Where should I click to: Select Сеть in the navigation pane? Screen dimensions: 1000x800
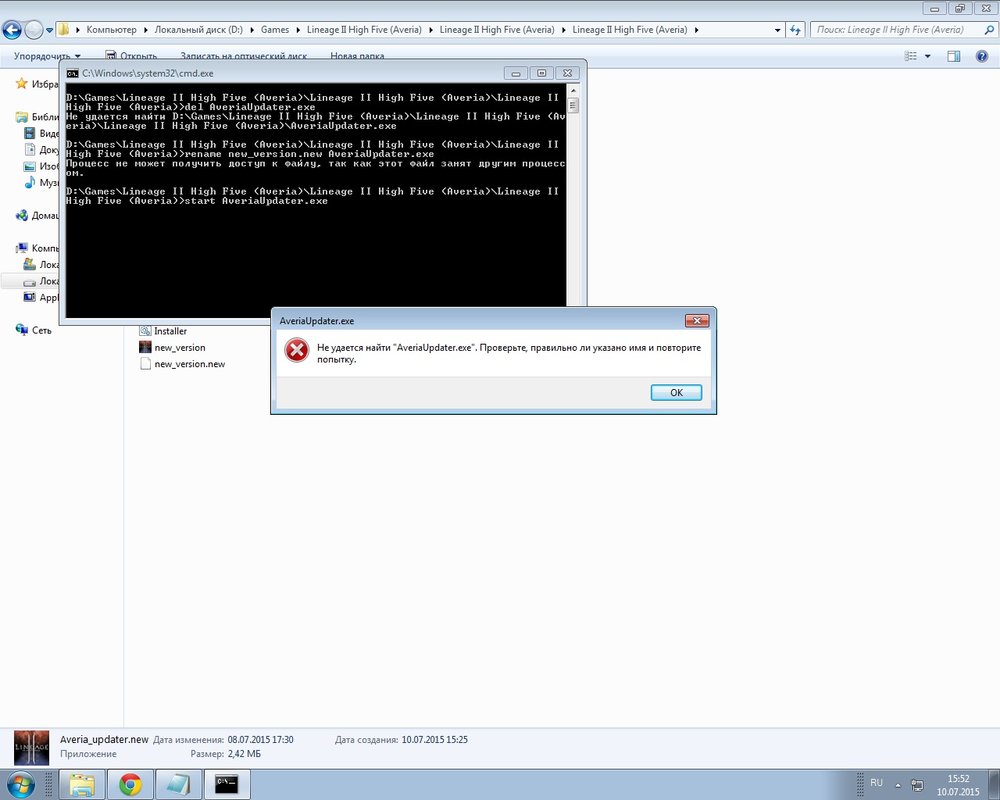click(42, 330)
